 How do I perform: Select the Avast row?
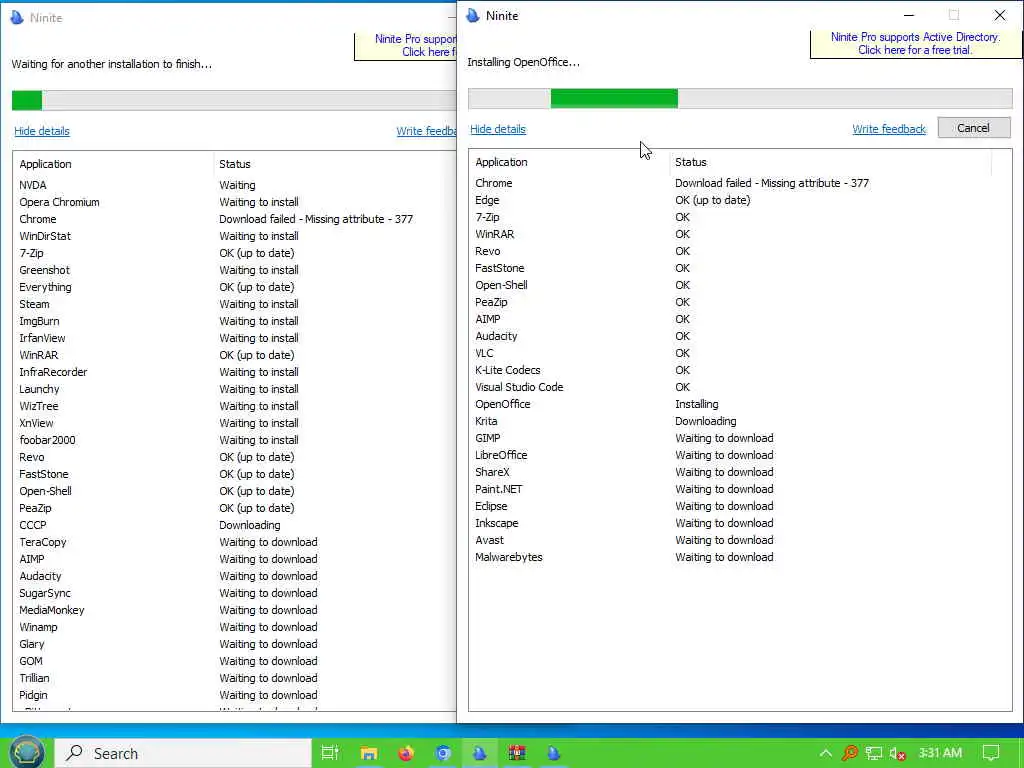tap(740, 540)
